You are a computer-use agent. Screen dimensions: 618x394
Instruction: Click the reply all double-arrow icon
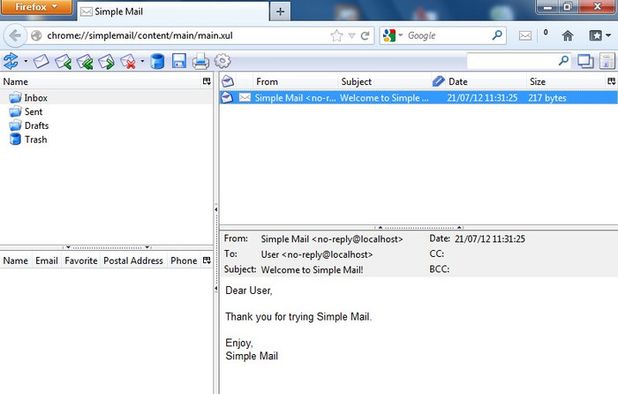[85, 62]
